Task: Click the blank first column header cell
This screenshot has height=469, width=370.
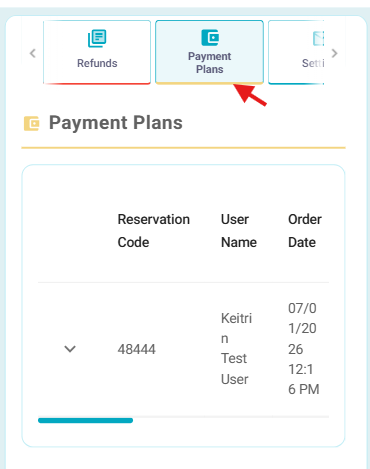Action: 70,231
